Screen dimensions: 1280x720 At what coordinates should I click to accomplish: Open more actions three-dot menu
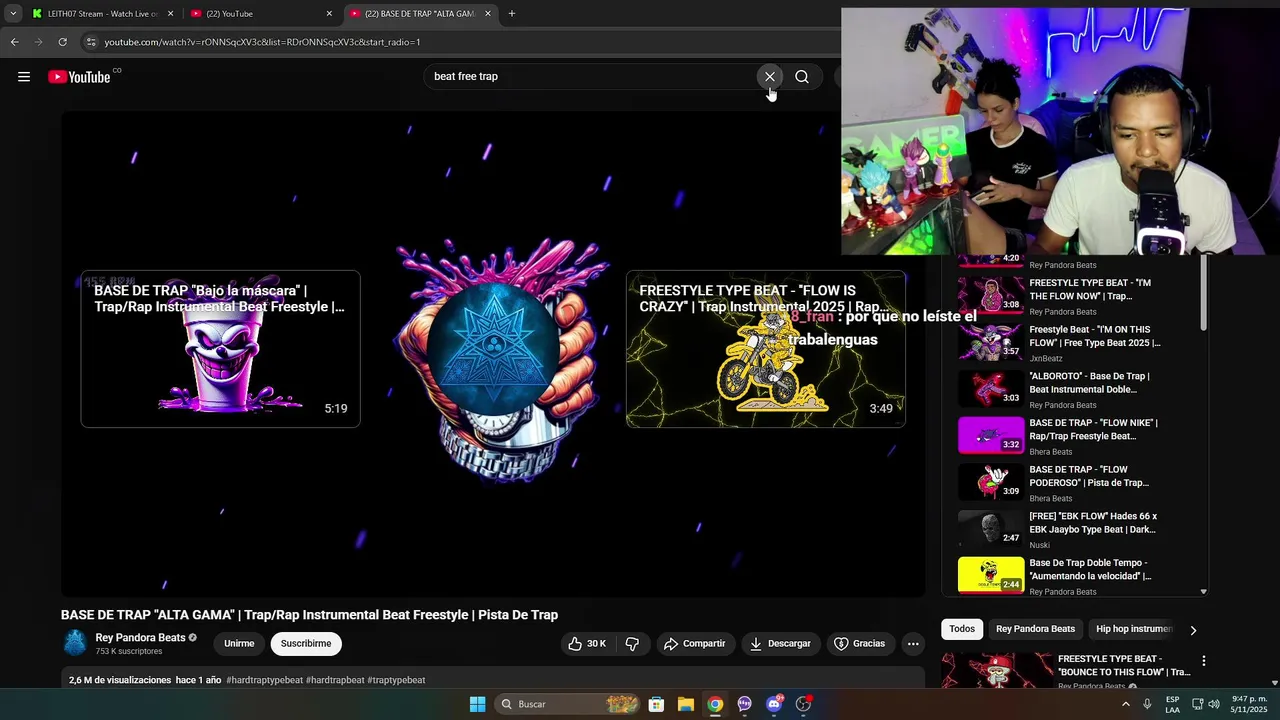pyautogui.click(x=913, y=644)
